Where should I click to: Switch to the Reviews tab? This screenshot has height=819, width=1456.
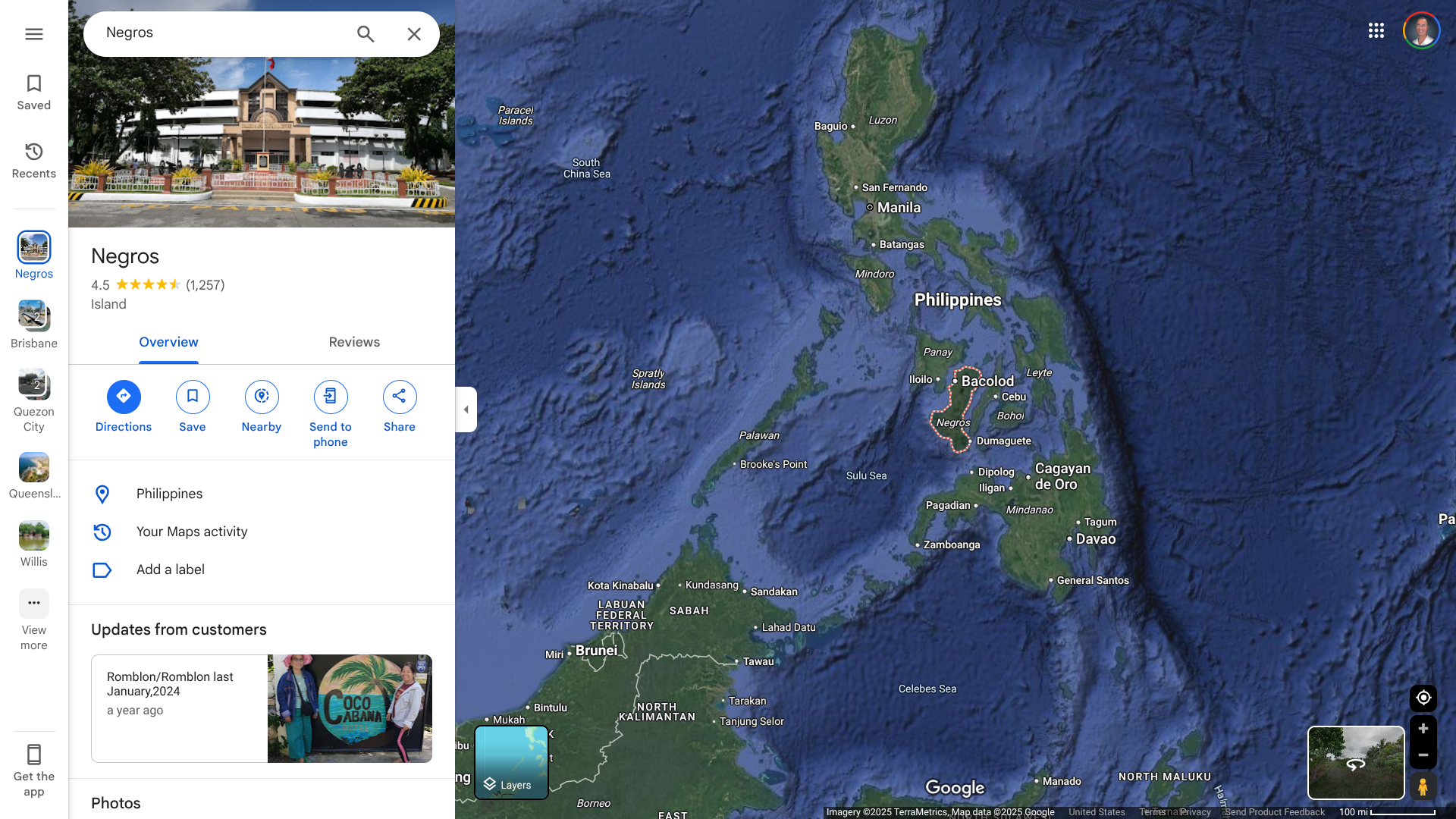[x=354, y=342]
